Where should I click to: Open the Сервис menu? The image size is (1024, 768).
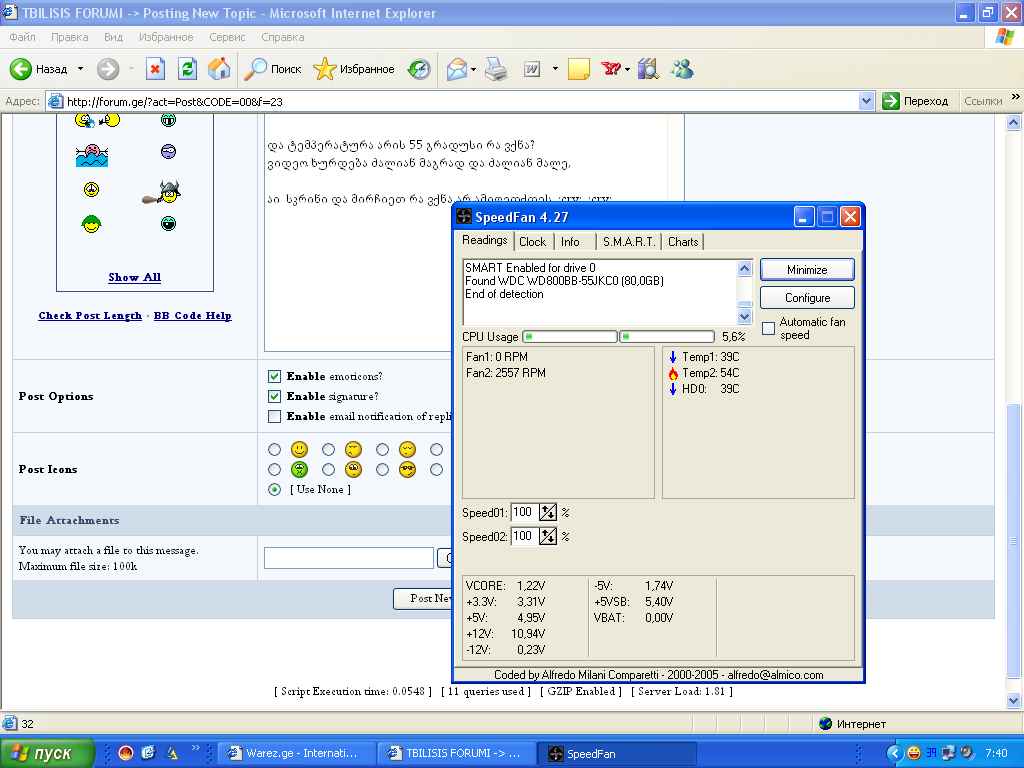coord(227,37)
